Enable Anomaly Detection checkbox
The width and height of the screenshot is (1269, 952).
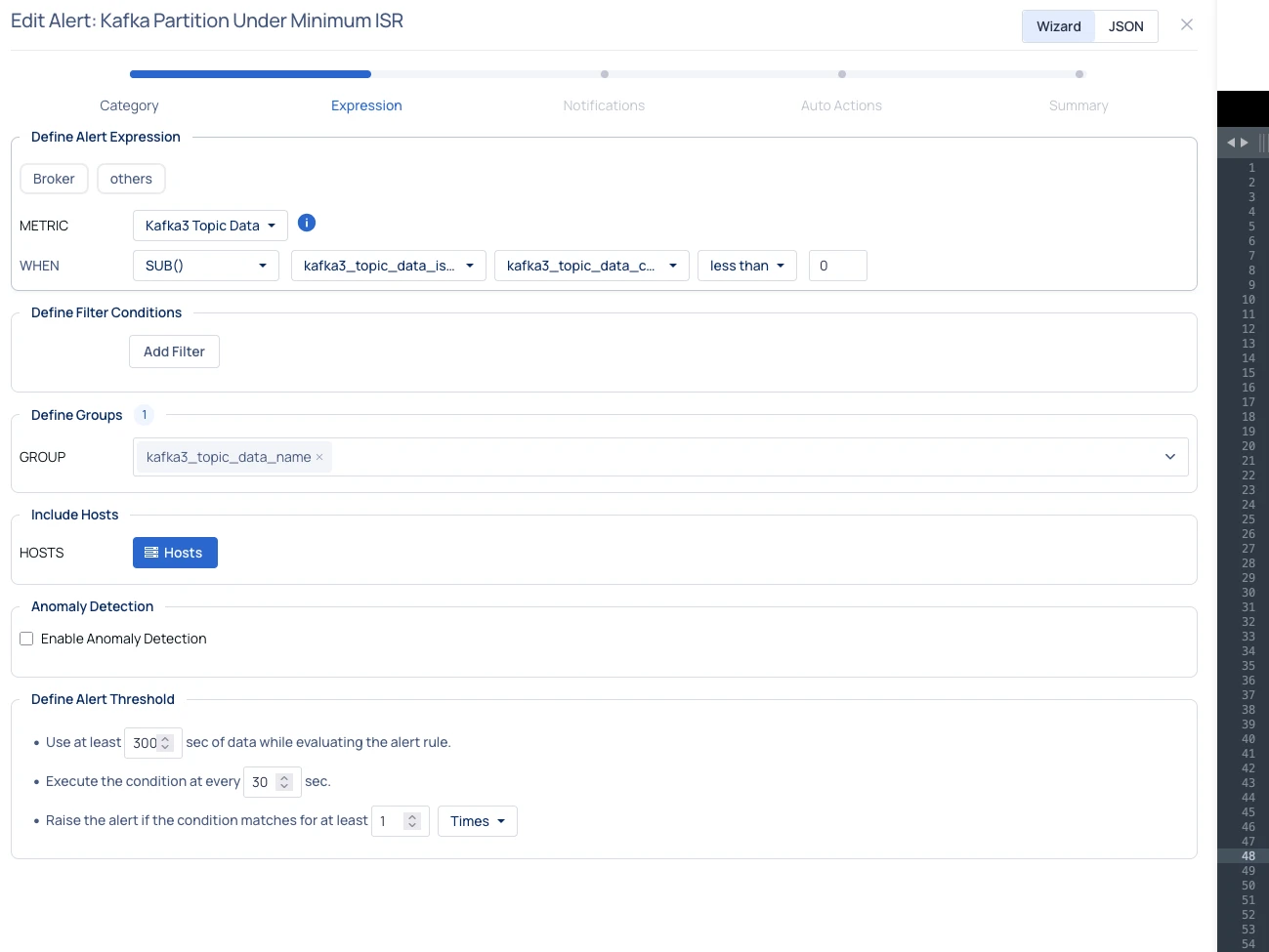[x=26, y=639]
